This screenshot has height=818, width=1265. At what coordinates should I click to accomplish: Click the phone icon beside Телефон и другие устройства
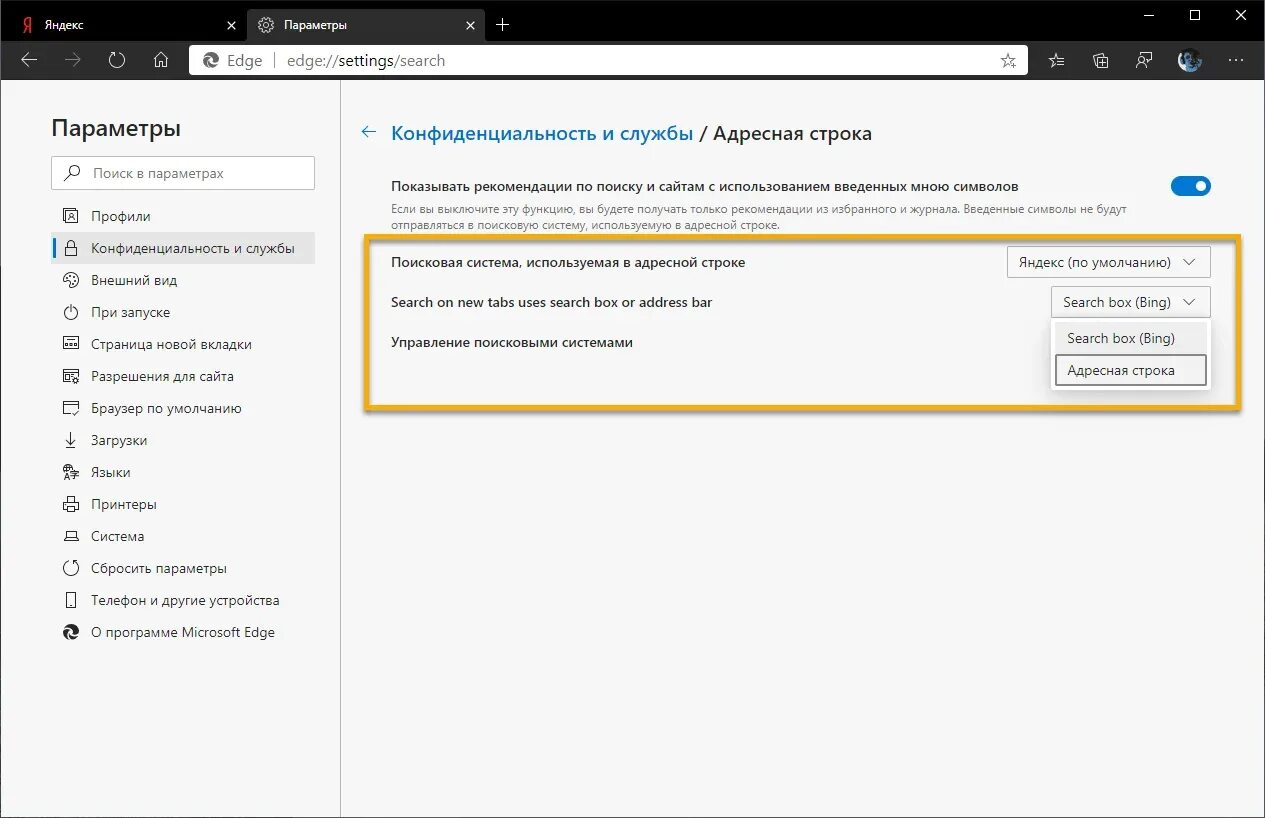[x=71, y=600]
